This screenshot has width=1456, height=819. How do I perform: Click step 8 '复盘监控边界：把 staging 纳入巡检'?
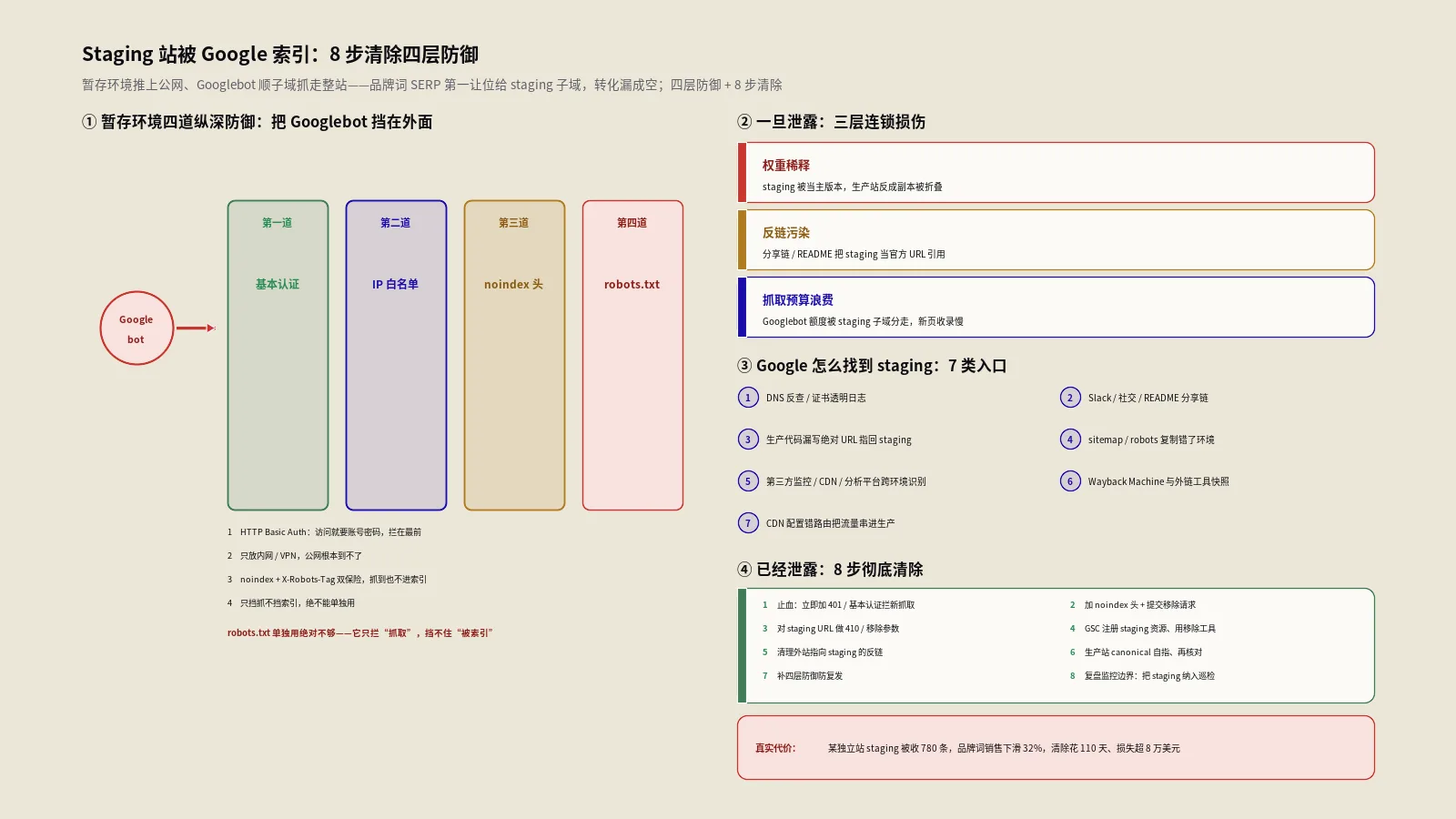(1149, 676)
